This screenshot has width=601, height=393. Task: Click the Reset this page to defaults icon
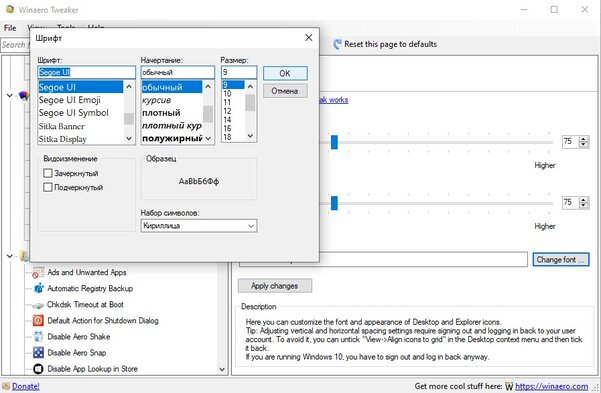click(x=337, y=44)
